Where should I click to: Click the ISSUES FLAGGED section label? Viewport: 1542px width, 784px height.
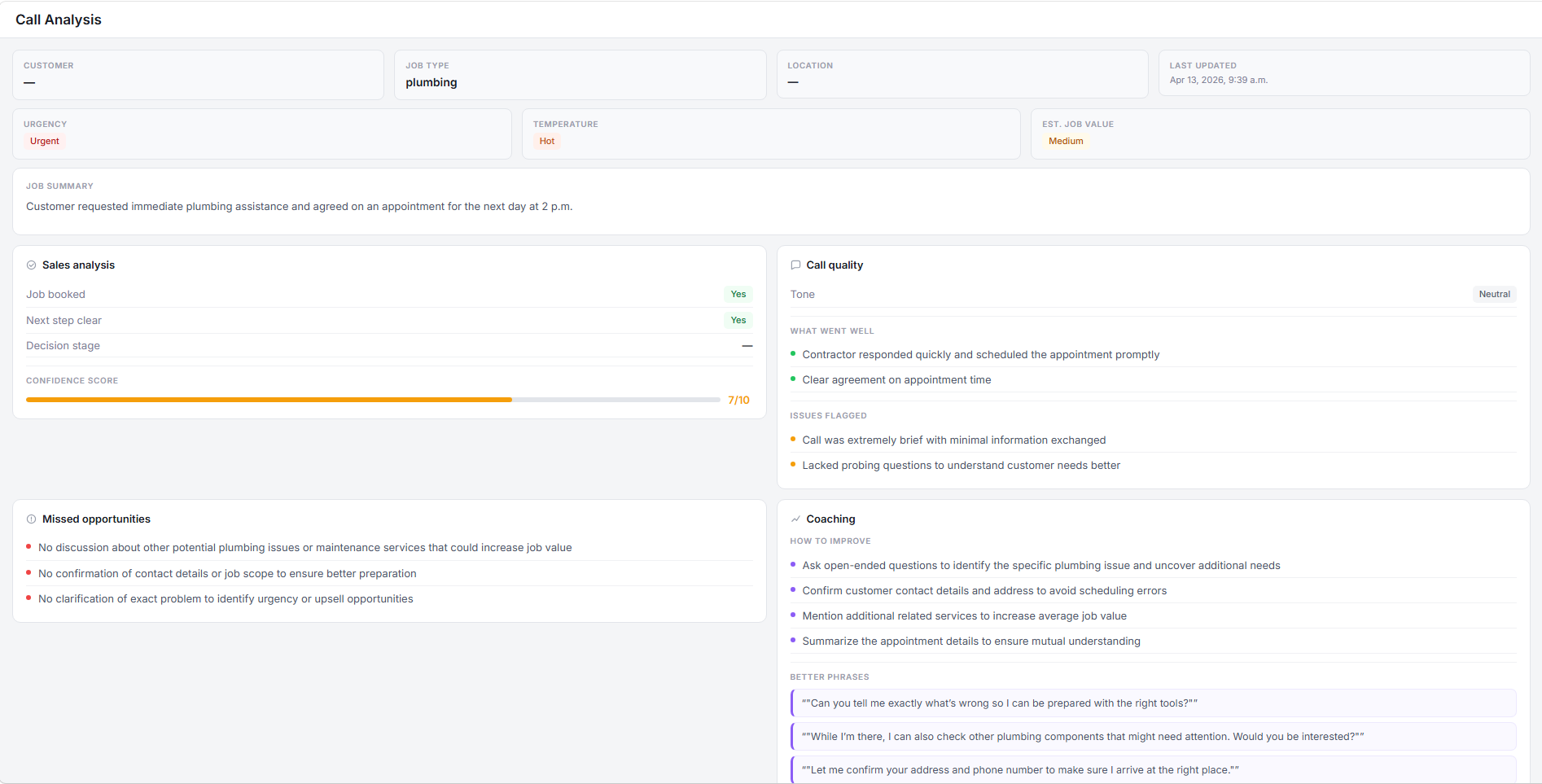(x=828, y=416)
